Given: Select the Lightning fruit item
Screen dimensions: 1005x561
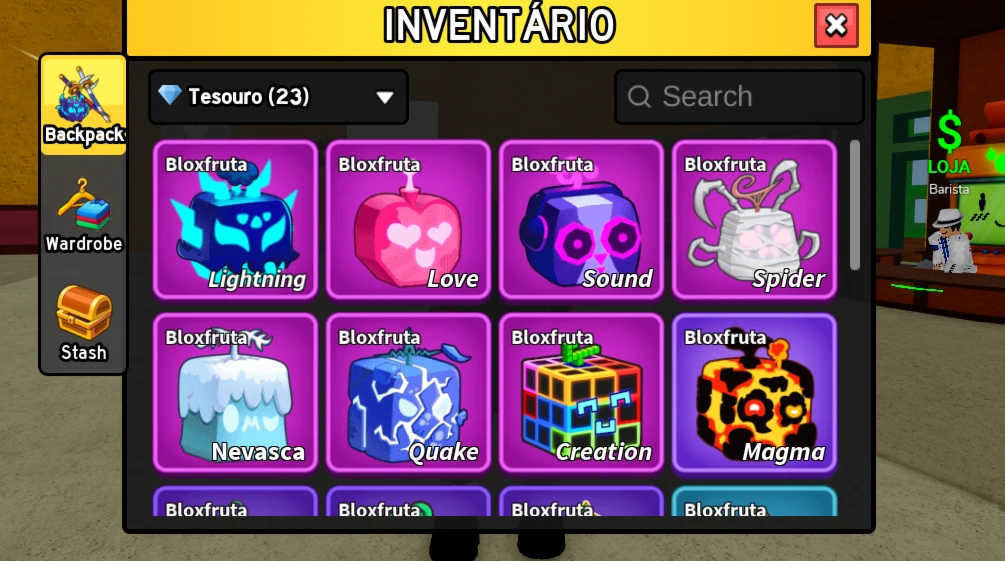Looking at the screenshot, I should coord(235,220).
